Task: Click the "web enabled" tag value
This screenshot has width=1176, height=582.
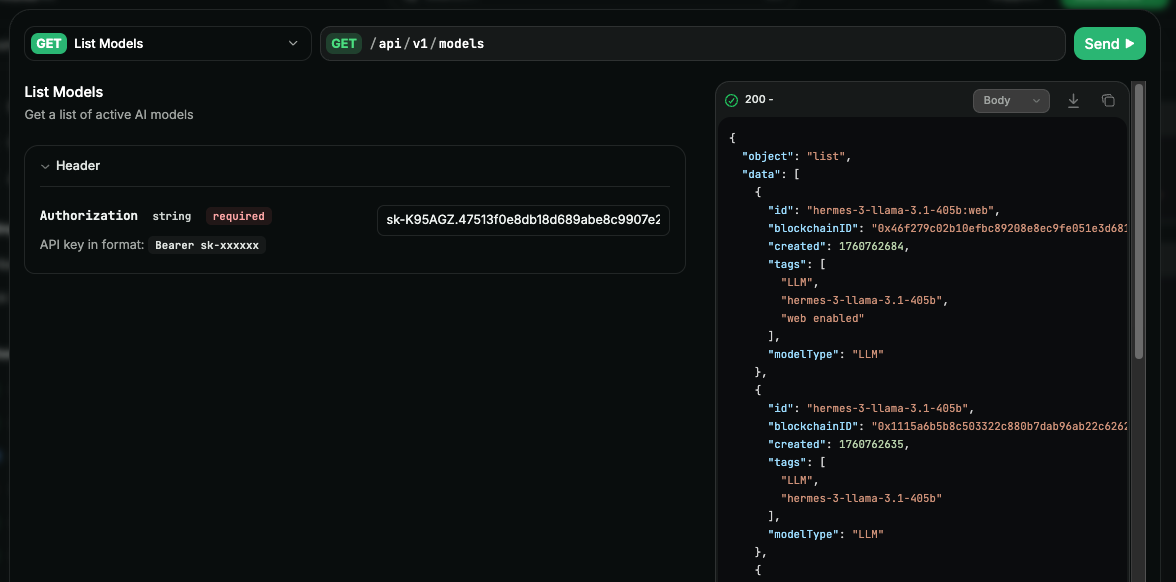Action: point(823,318)
